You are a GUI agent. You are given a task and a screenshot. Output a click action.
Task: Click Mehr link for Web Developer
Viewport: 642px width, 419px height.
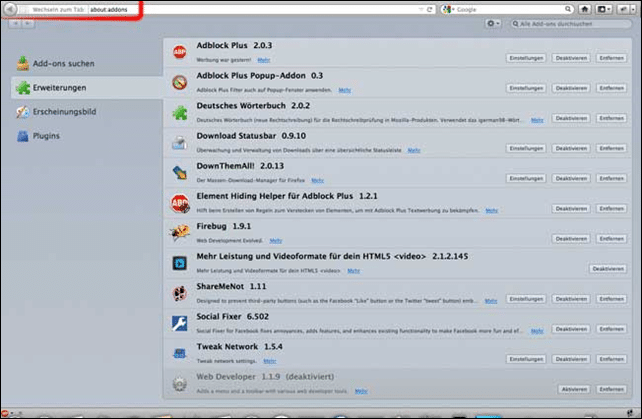361,392
